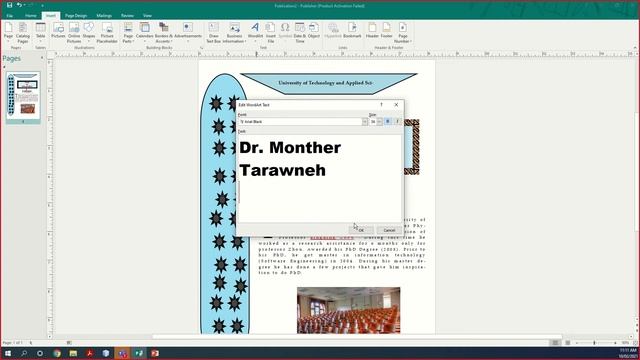
Task: Insert a new Page from the ribbon
Action: pos(8,32)
